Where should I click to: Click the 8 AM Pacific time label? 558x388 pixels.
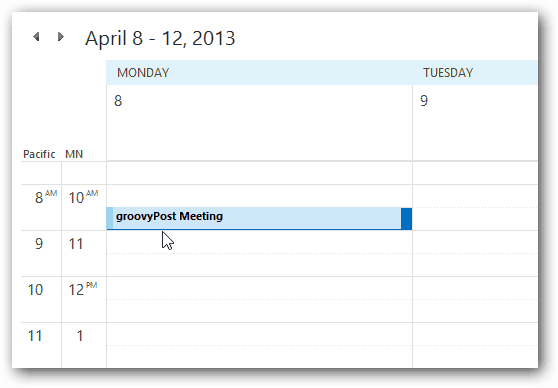click(46, 197)
